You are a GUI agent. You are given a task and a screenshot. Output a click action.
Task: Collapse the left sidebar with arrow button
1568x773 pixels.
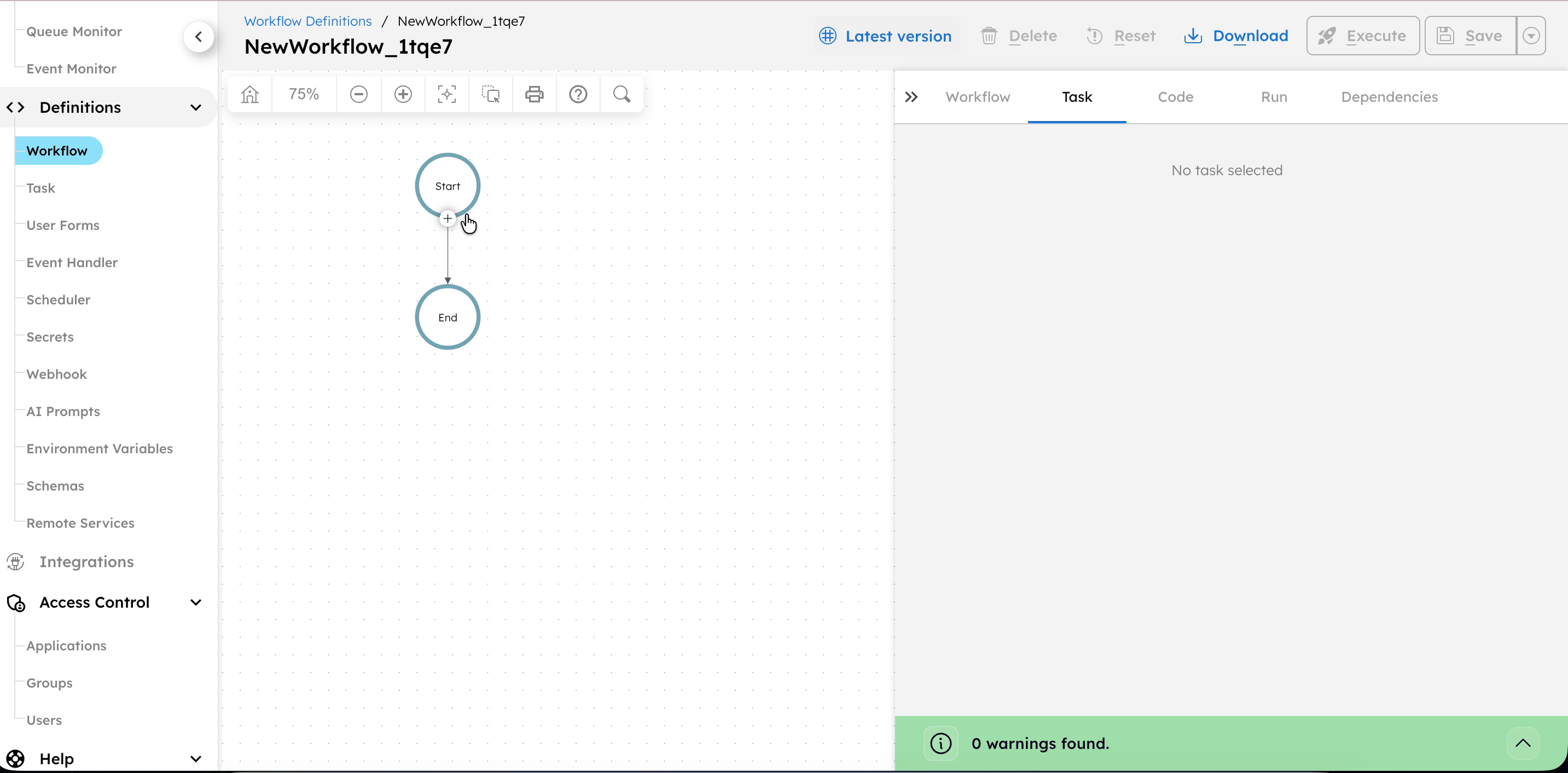coord(199,37)
